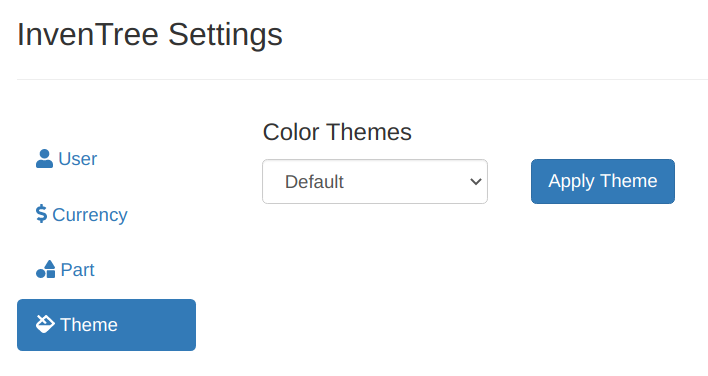
Task: Click the empty blue area of Theme tab
Action: point(158,325)
